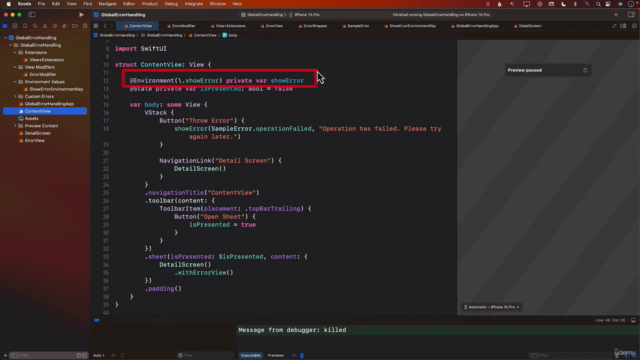Image resolution: width=640 pixels, height=360 pixels.
Task: Refresh the paused preview
Action: [585, 70]
